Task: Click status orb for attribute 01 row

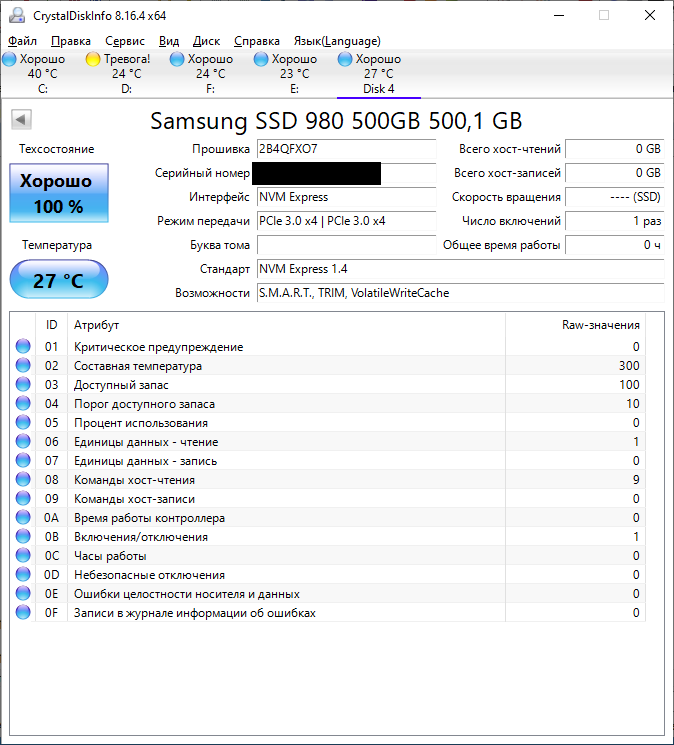Action: 23,346
